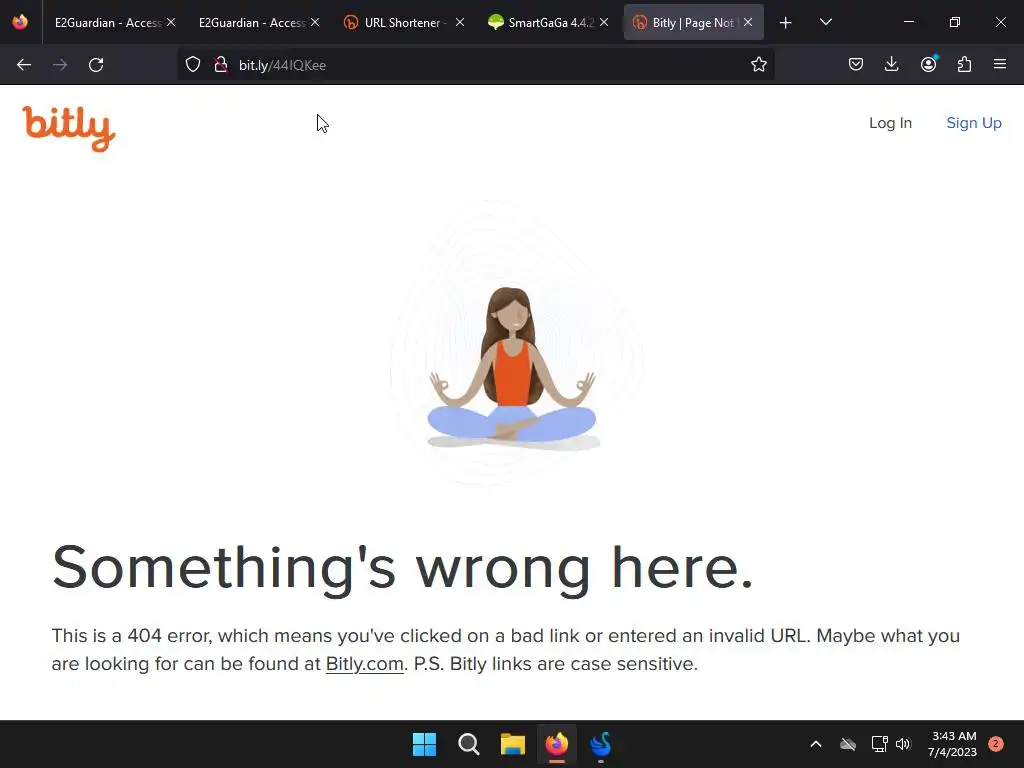
Task: Open the Windows Start menu
Action: pos(424,744)
